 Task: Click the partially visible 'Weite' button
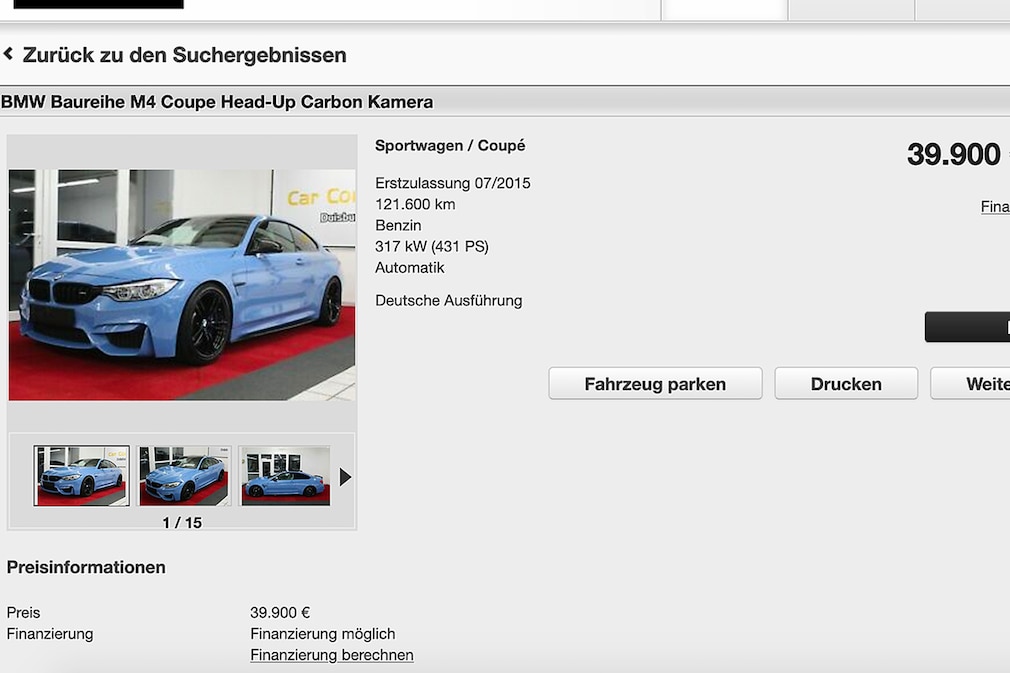970,384
